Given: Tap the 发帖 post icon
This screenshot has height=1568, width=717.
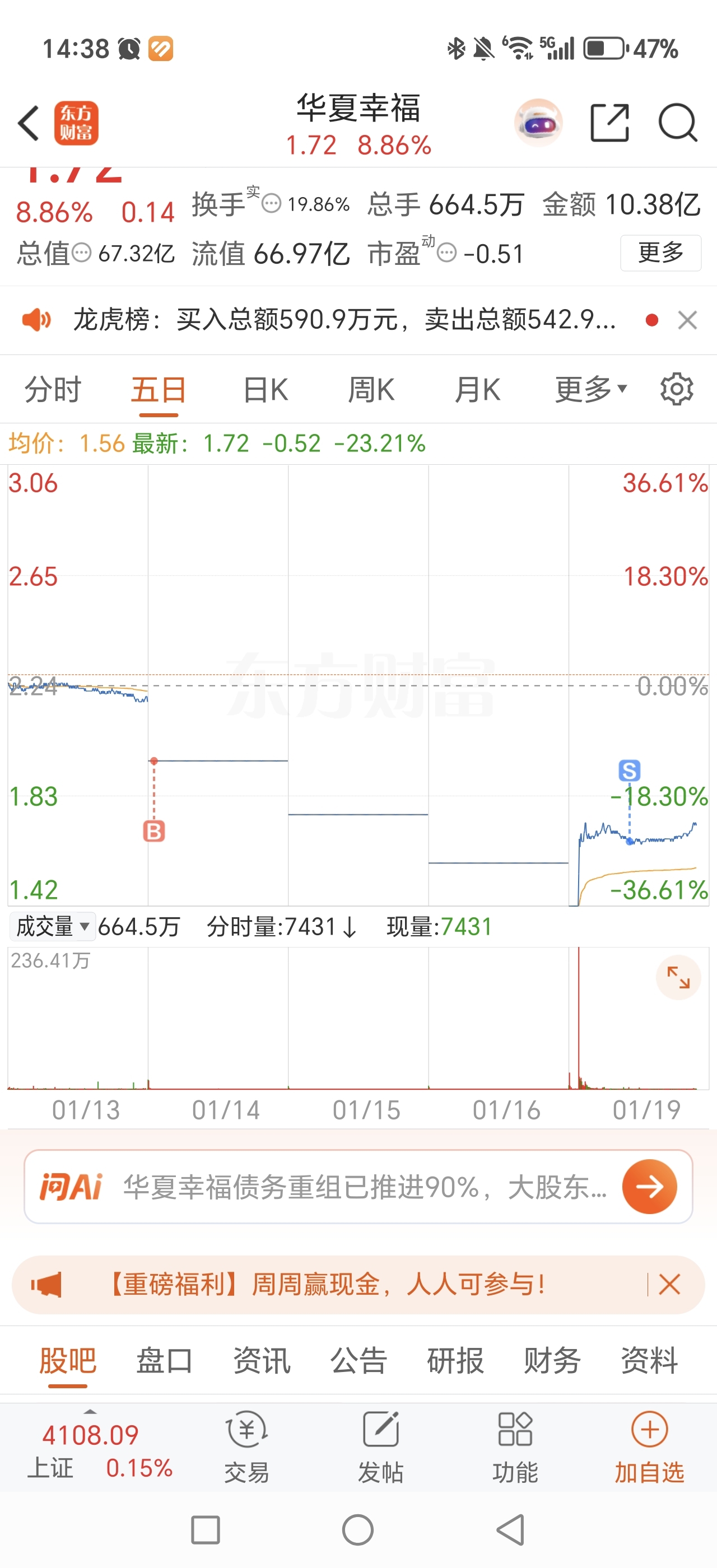Looking at the screenshot, I should (x=381, y=1448).
